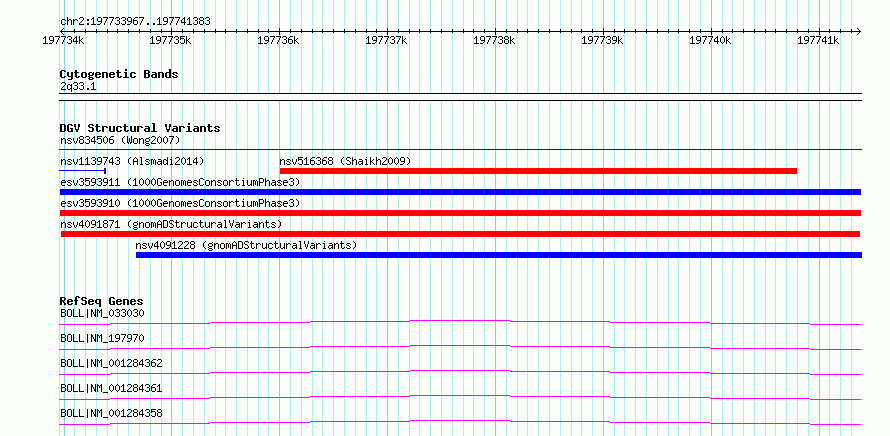Click the chr2:197733967..197741383 coordinate text
This screenshot has height=436, width=890.
[x=135, y=21]
